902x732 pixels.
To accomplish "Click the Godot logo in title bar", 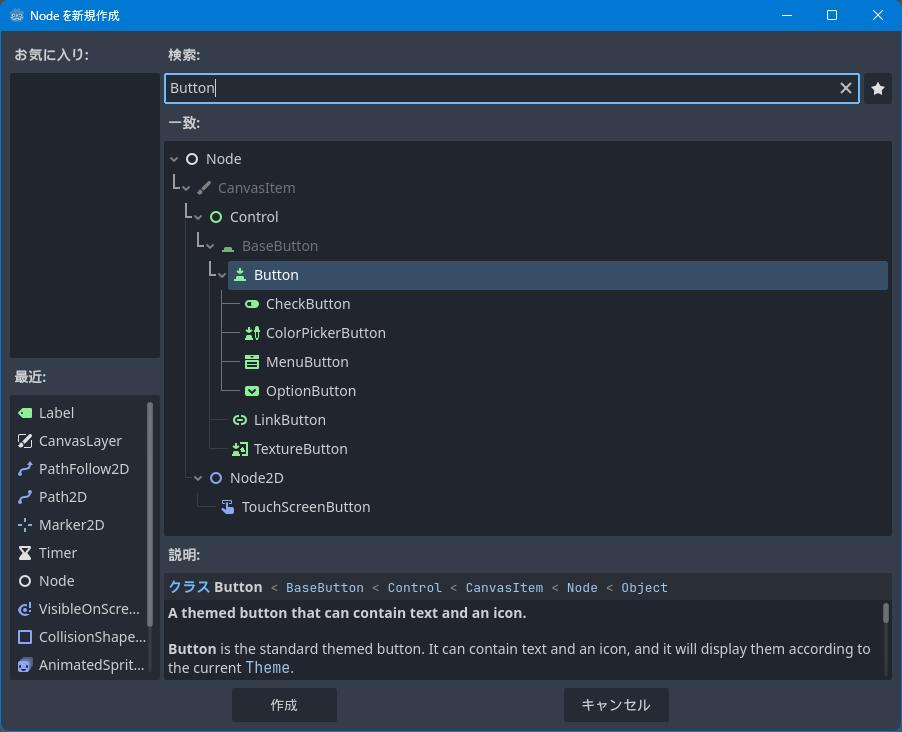I will 17,16.
